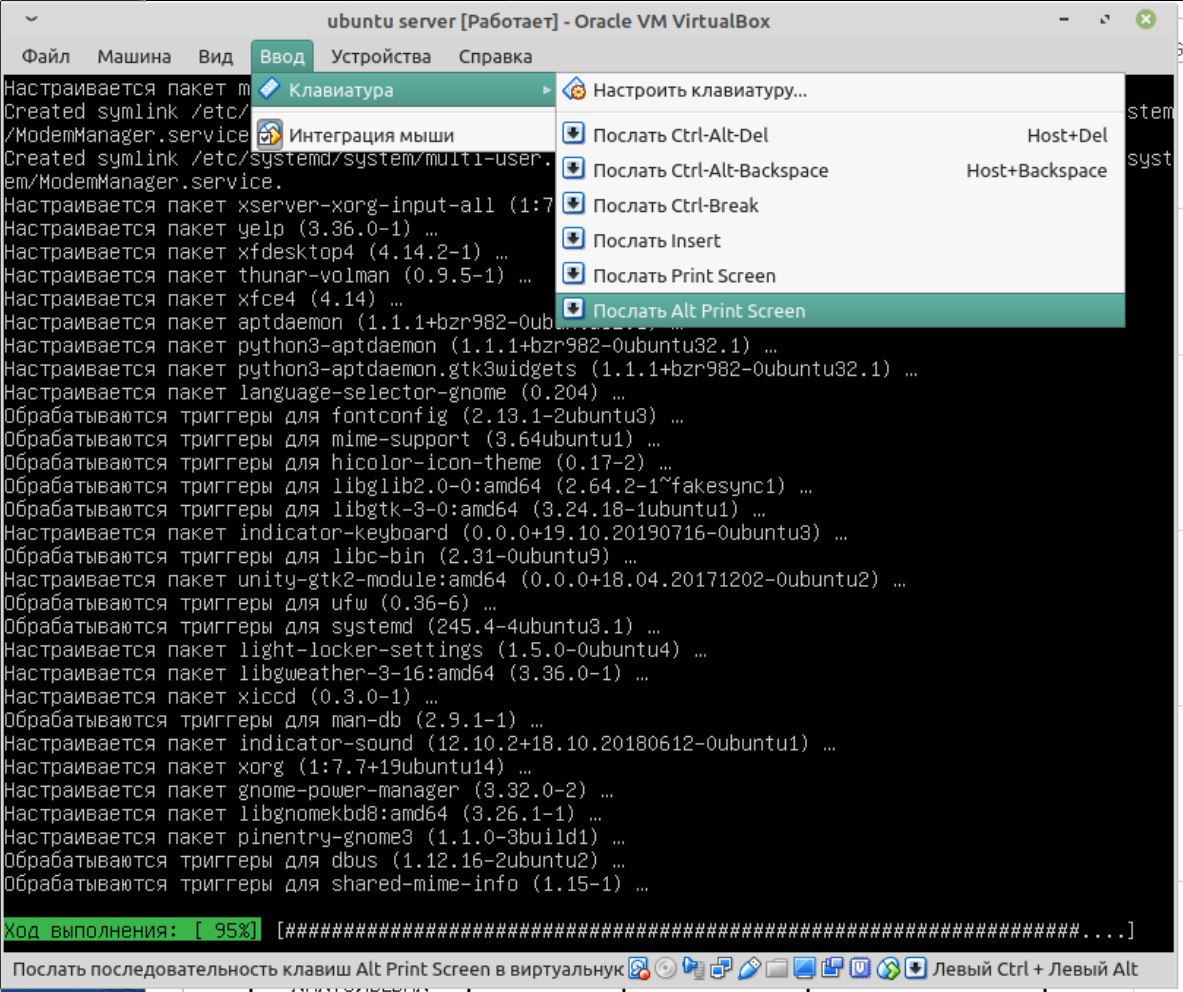Maximize the VirtualBox window
Image resolution: width=1183 pixels, height=992 pixels.
pos(1105,20)
